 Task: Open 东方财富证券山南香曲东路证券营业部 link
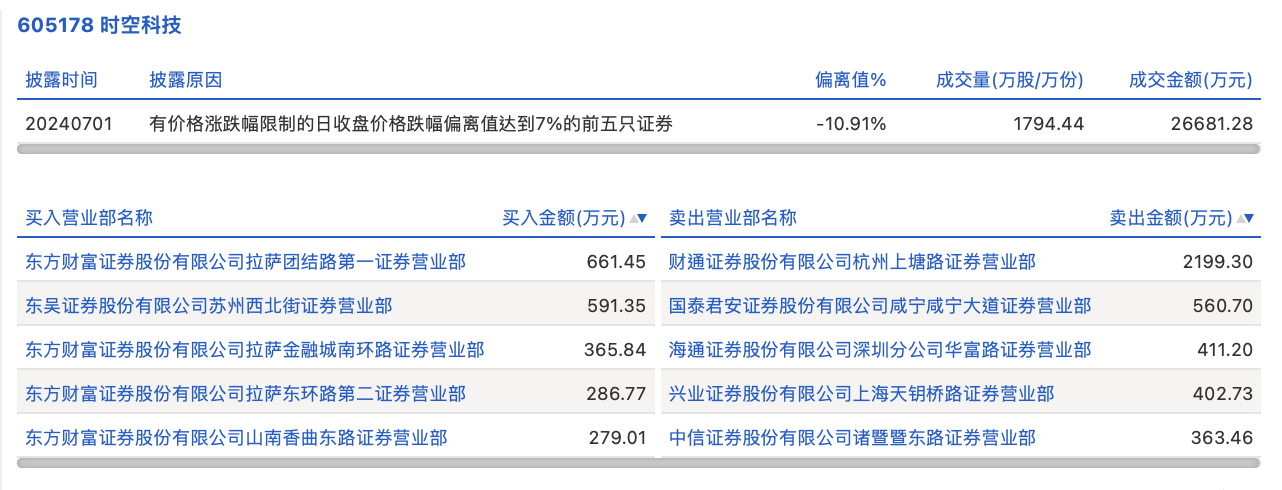point(236,438)
